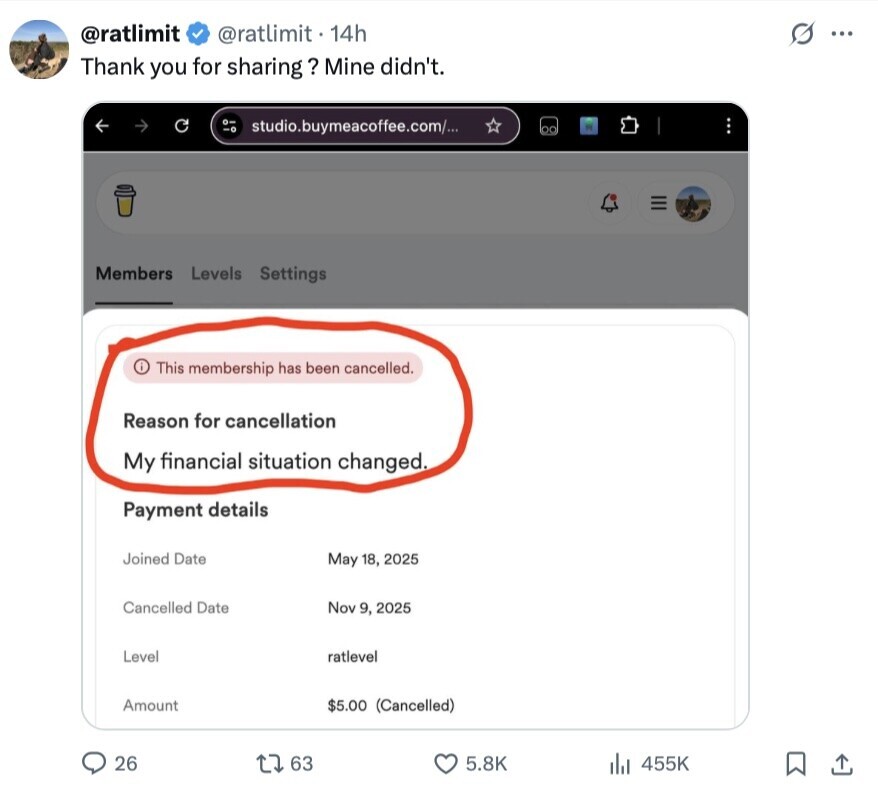Star the page in address bar
Viewport: 878px width, 792px height.
point(493,126)
